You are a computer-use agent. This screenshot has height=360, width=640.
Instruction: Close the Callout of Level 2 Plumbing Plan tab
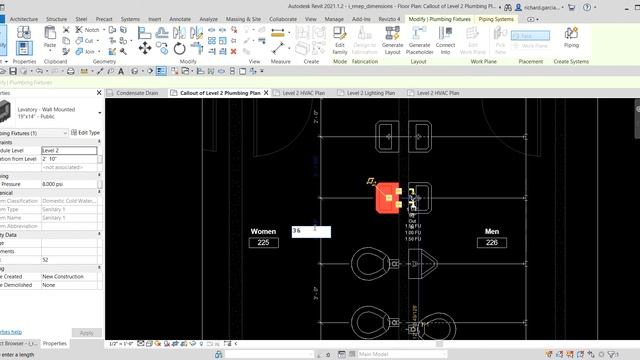266,93
